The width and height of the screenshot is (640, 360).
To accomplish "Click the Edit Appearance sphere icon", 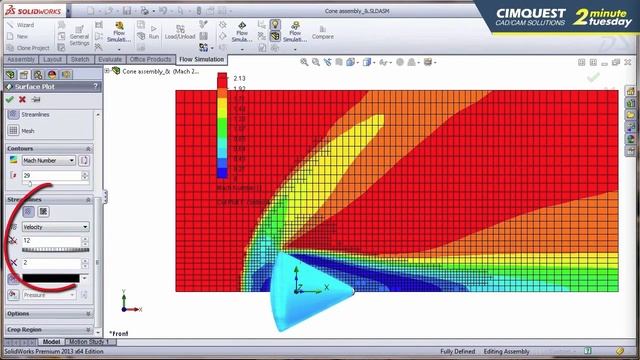I will (400, 62).
